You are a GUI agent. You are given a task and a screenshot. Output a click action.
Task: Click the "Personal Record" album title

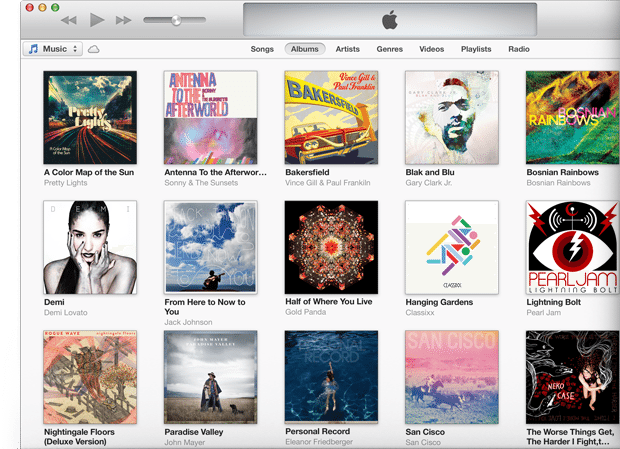coord(318,431)
